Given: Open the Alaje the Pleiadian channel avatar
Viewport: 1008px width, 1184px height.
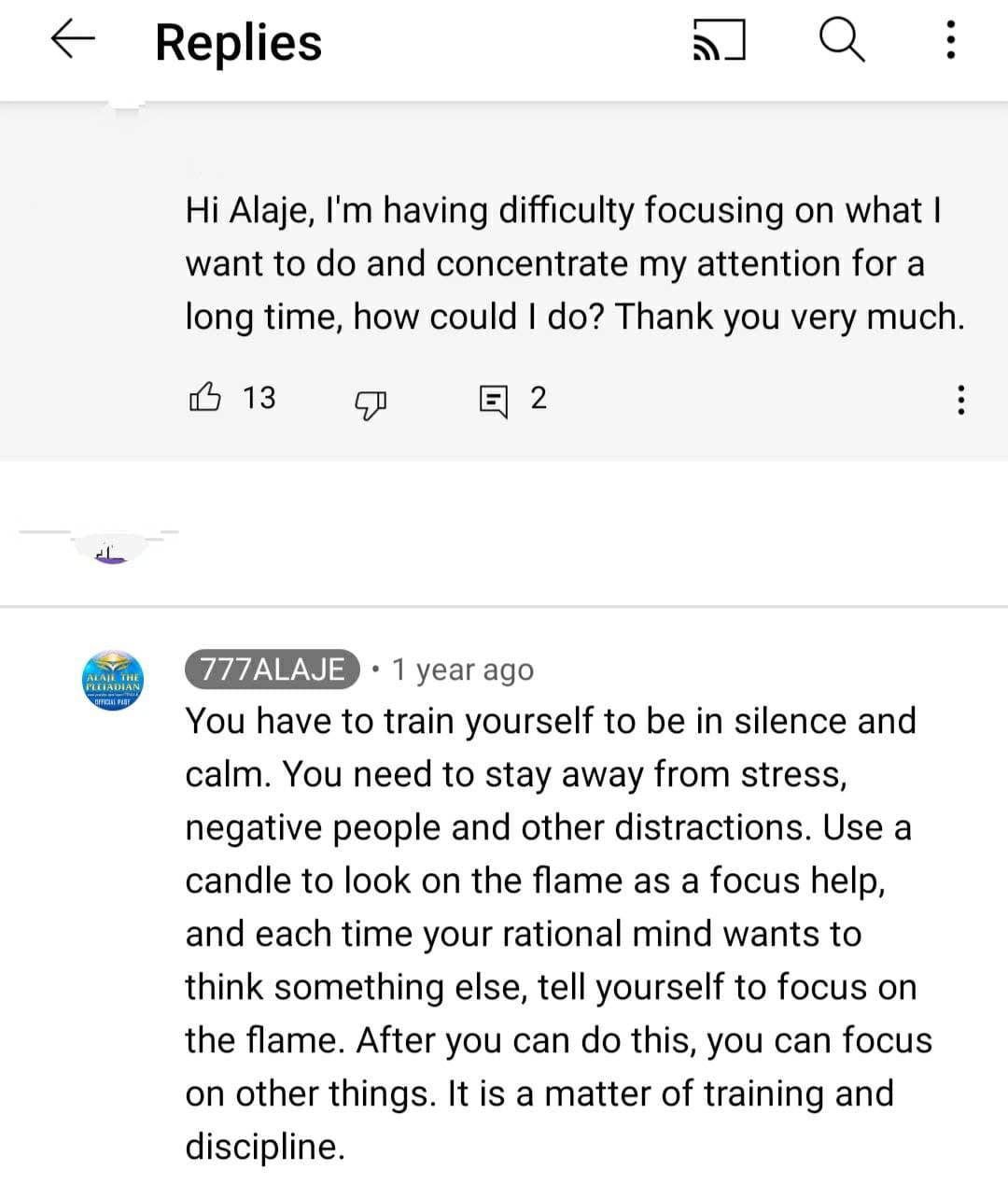Looking at the screenshot, I should click(112, 681).
